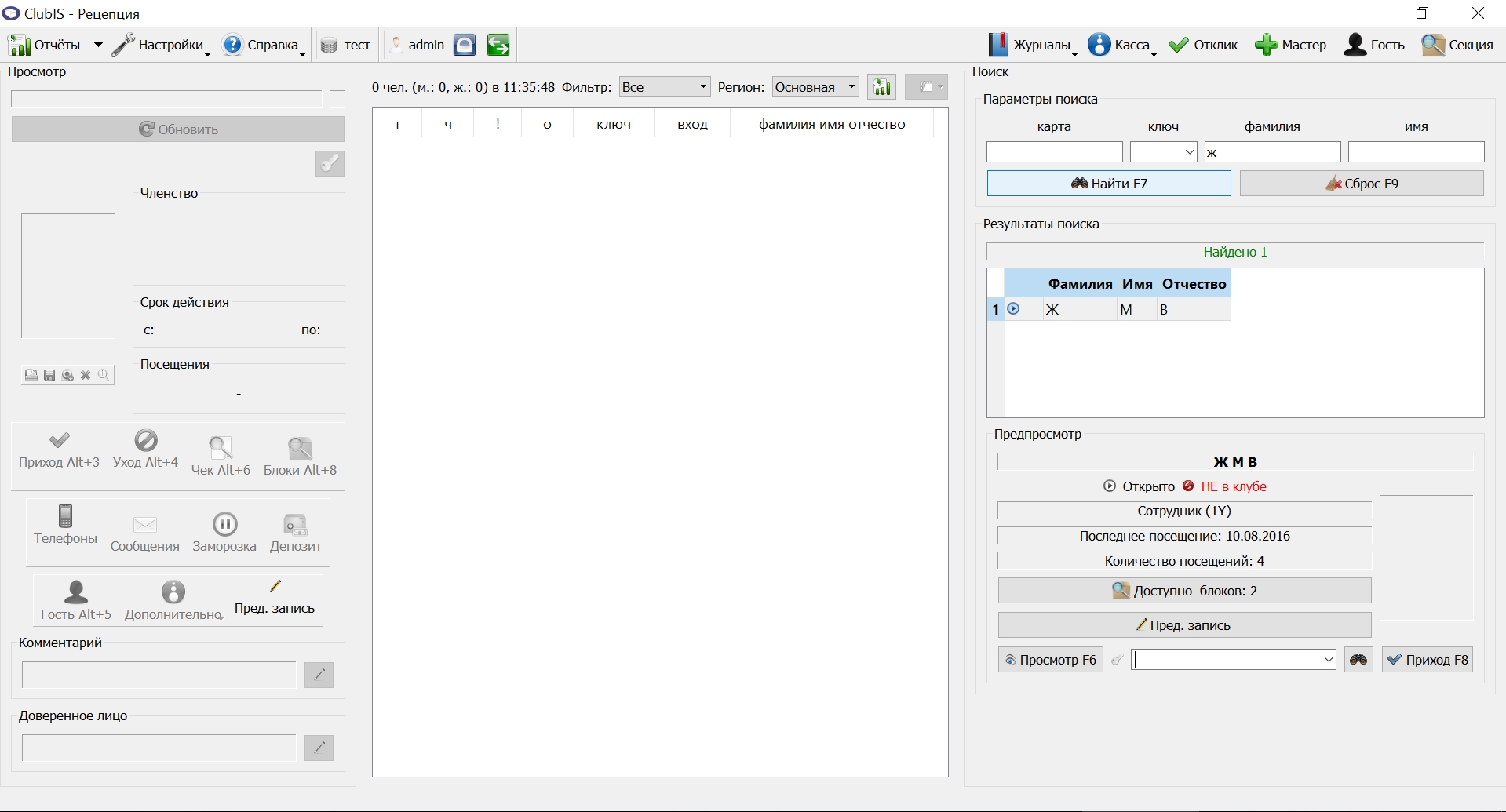
Task: Click Доступно блоков: 2 button
Action: coord(1184,591)
